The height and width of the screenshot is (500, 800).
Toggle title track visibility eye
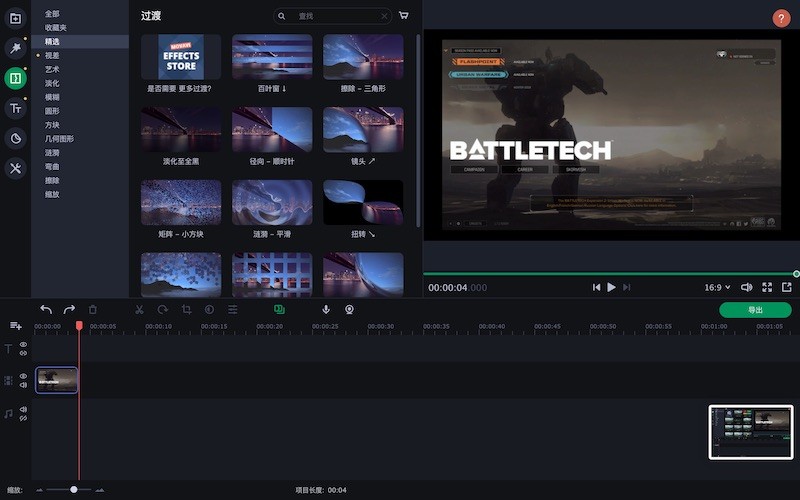(23, 344)
